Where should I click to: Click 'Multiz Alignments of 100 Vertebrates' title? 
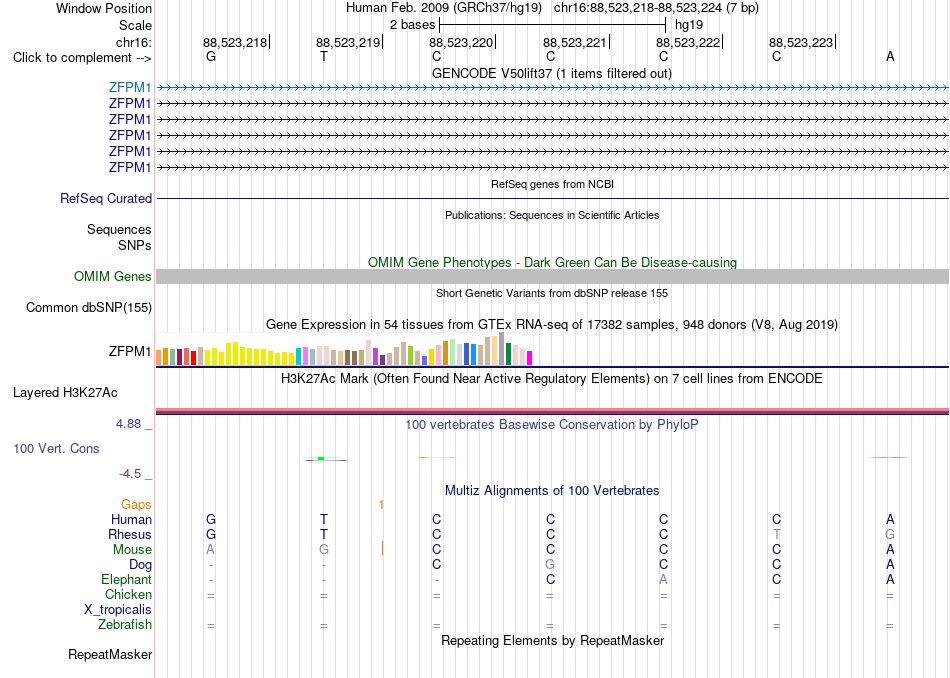click(552, 491)
